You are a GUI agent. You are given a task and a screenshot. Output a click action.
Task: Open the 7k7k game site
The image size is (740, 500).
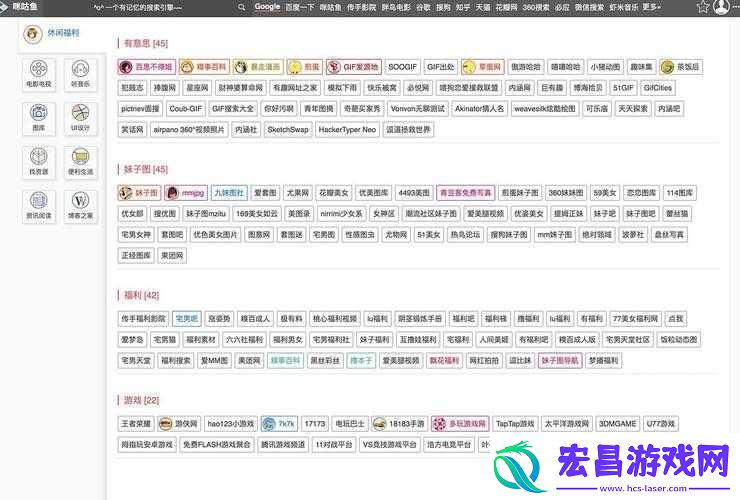pos(279,424)
